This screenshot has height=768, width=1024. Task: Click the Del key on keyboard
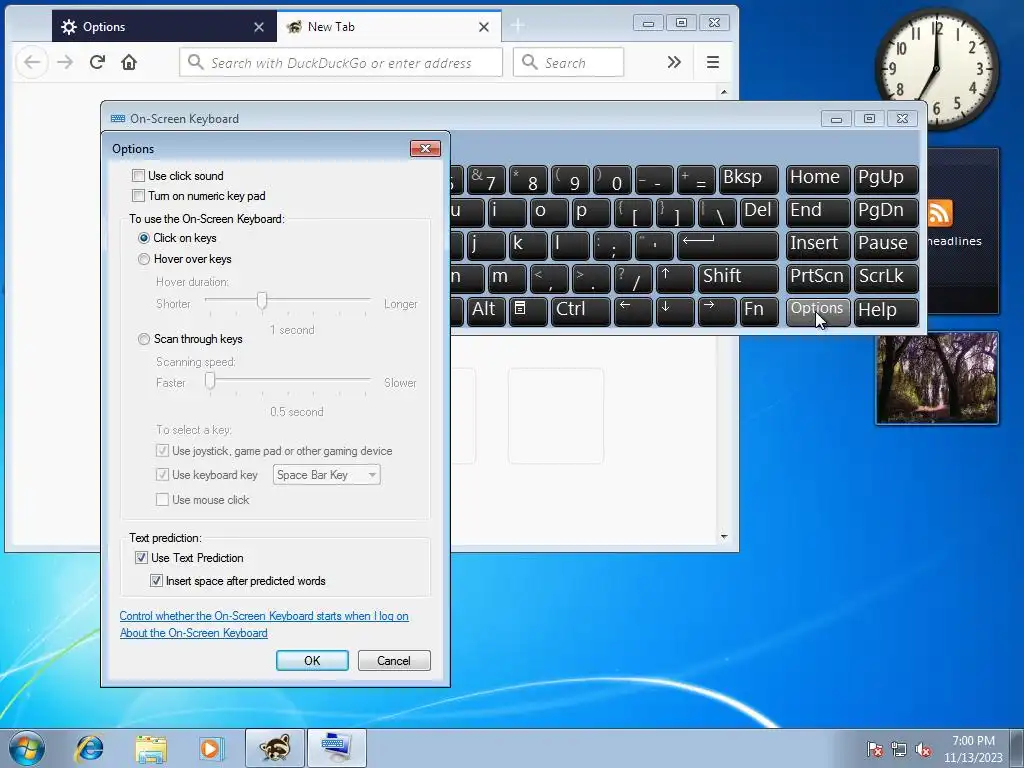point(759,212)
